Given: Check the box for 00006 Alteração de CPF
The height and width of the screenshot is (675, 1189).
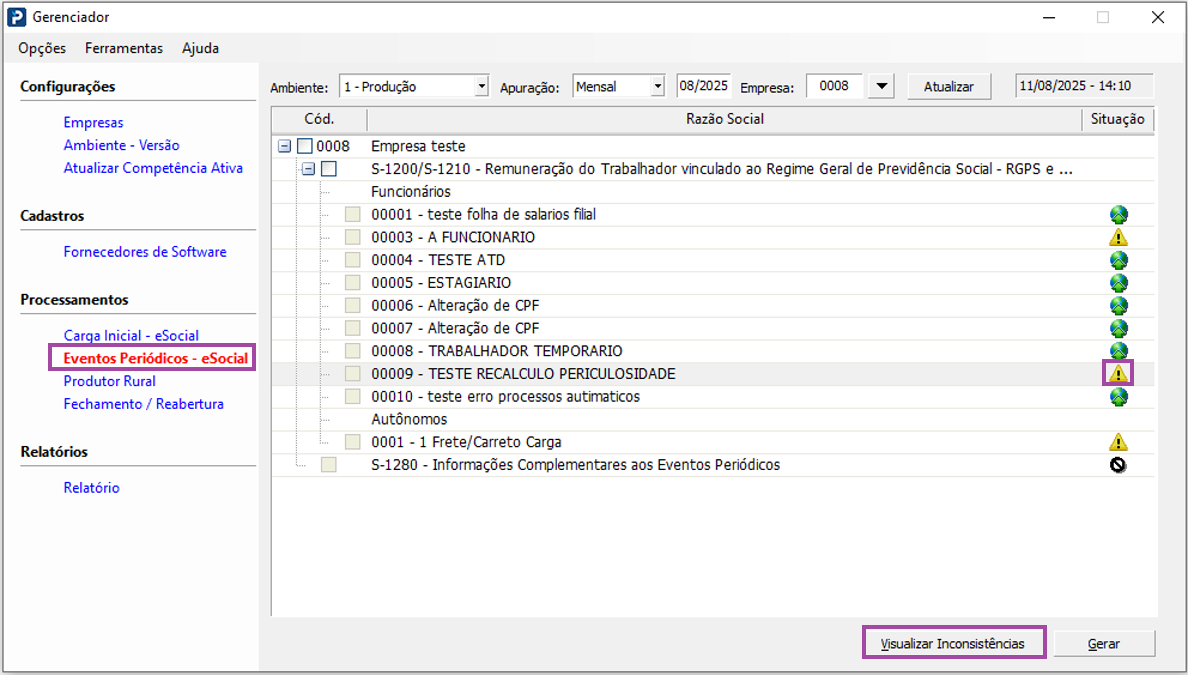Looking at the screenshot, I should (353, 306).
